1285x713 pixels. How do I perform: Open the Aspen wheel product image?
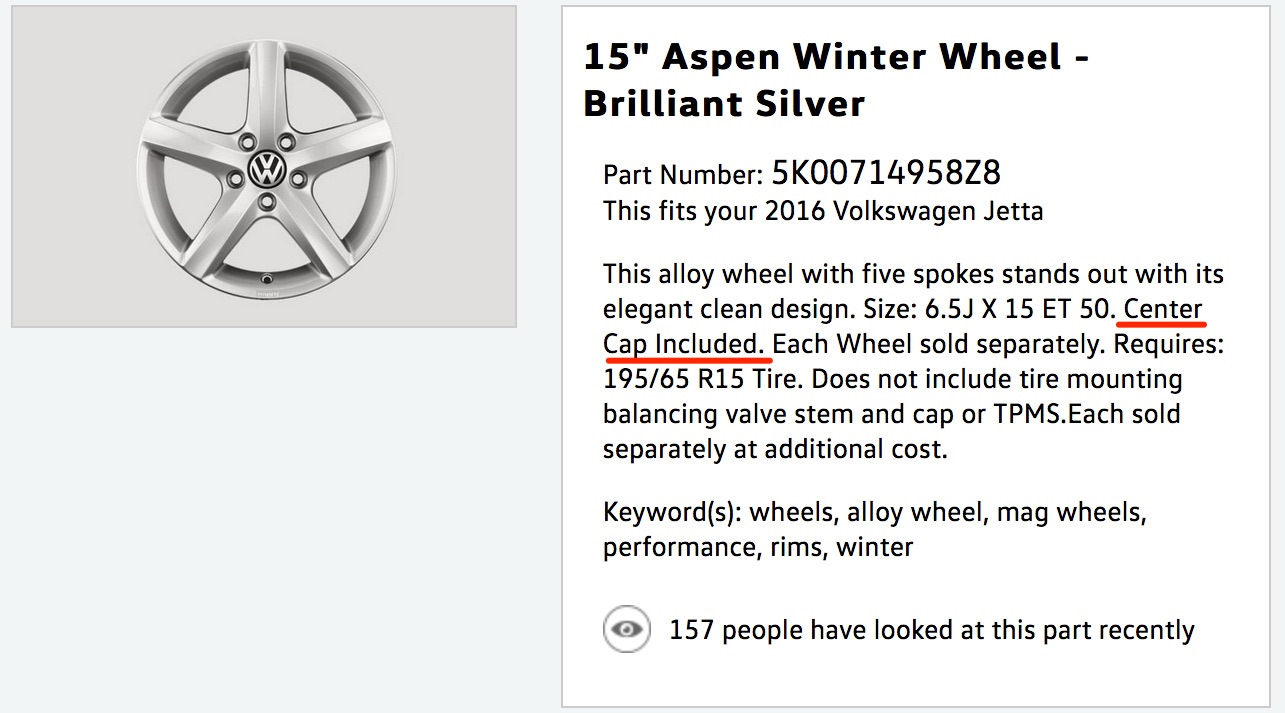pyautogui.click(x=264, y=166)
